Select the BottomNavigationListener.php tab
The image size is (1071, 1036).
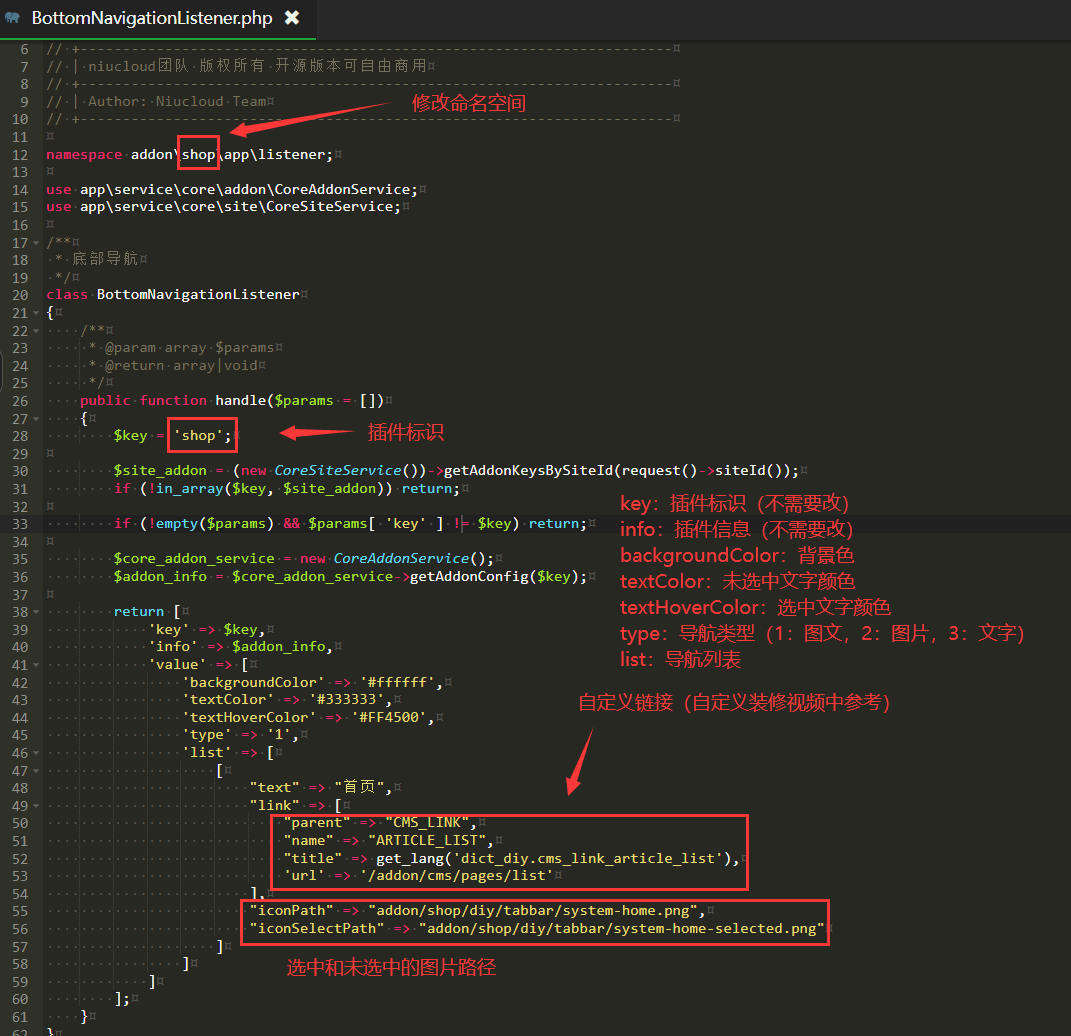(150, 18)
